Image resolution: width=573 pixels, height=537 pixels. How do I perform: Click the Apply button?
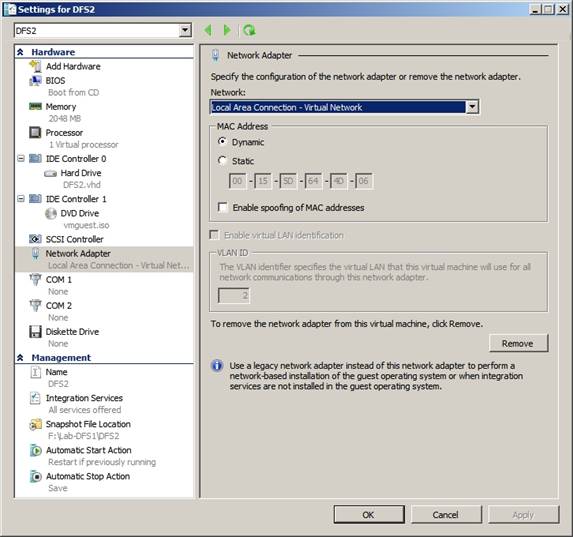tap(524, 515)
